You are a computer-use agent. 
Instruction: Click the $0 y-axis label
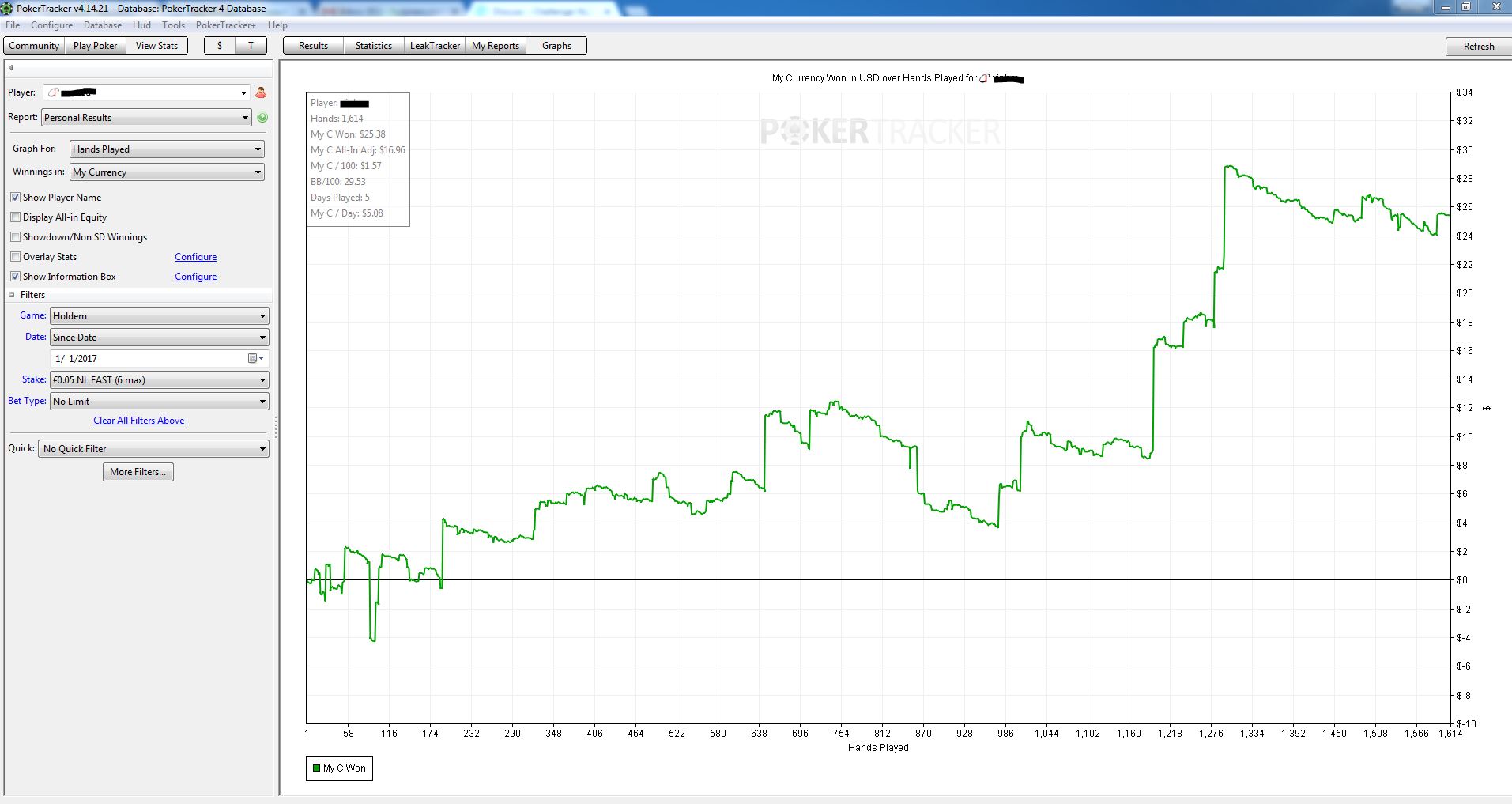pyautogui.click(x=1462, y=580)
